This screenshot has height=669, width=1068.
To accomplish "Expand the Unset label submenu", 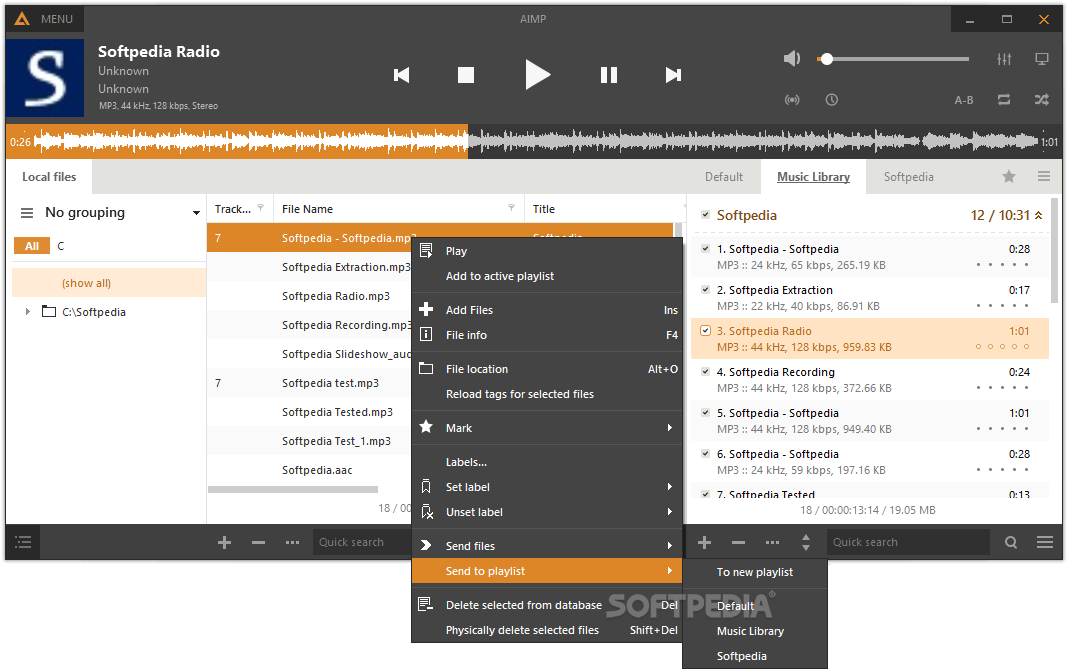I will [547, 512].
